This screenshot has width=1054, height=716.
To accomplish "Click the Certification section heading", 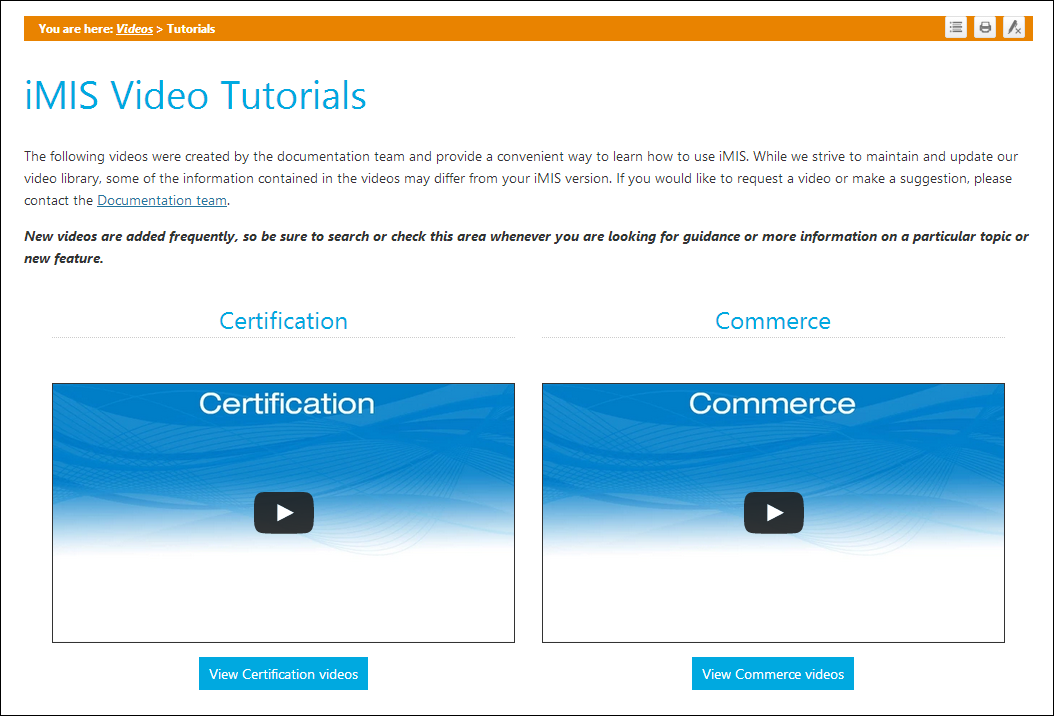I will click(284, 321).
